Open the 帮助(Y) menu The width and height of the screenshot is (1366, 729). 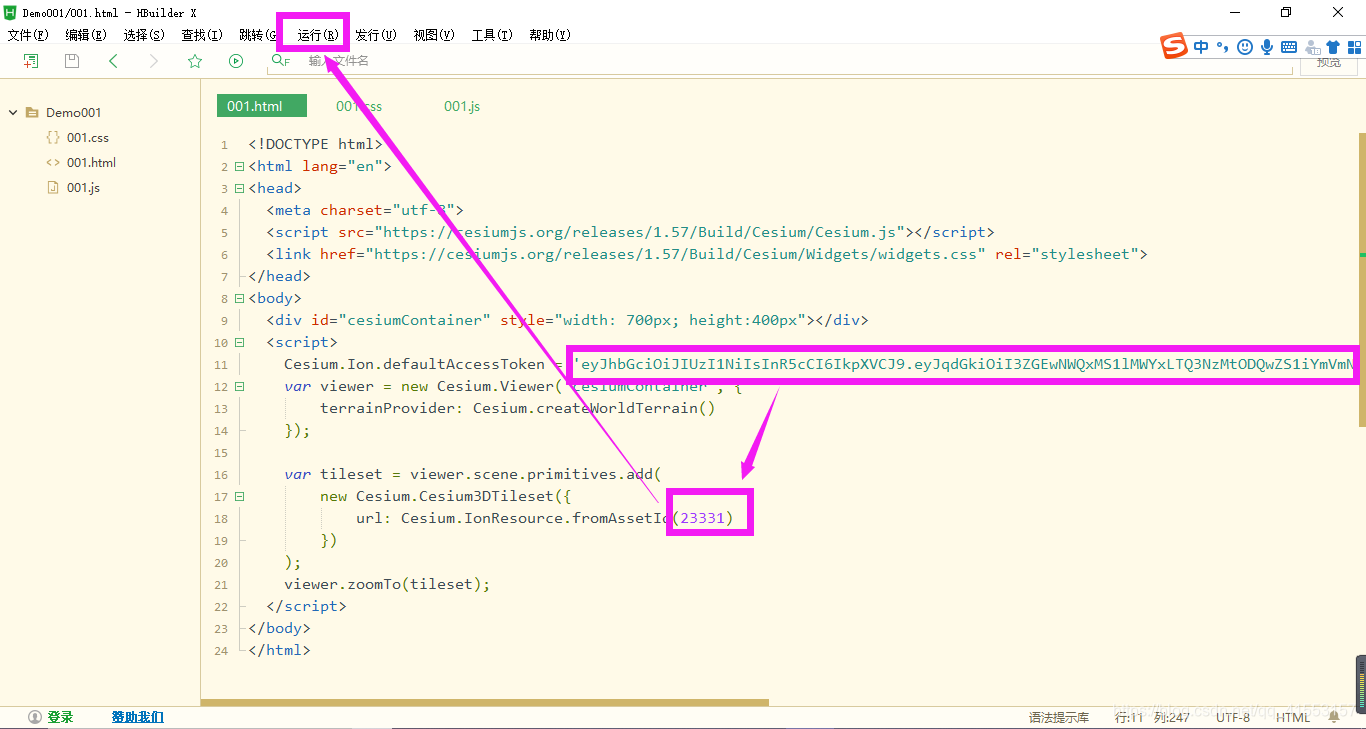pos(550,35)
